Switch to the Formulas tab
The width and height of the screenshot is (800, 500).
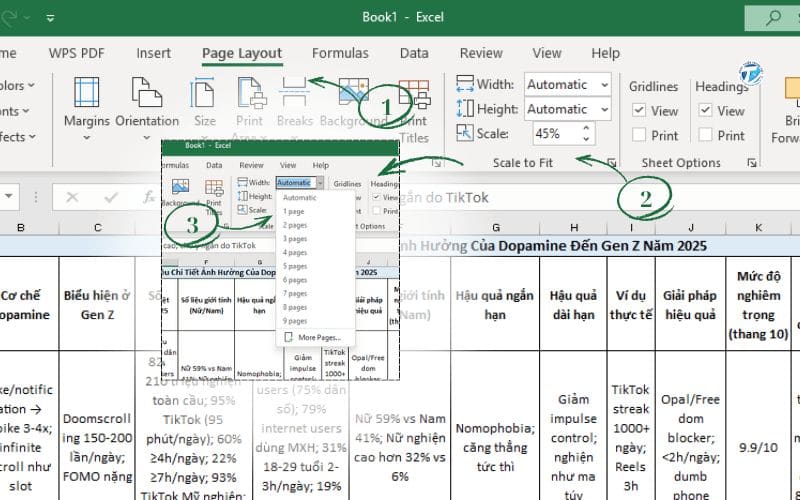(x=340, y=53)
